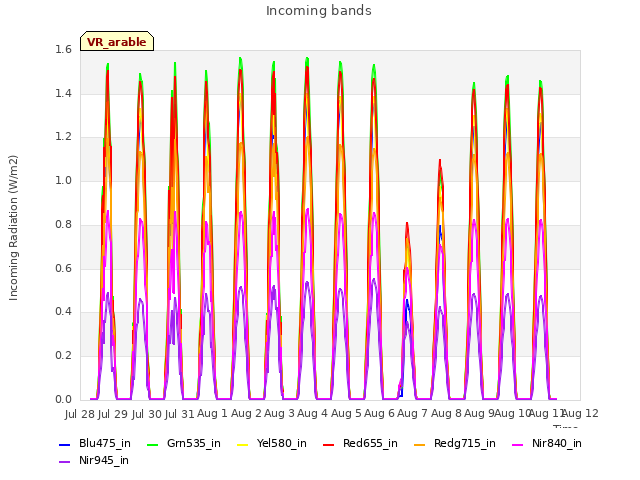This screenshot has width=640, height=480.
Task: Click the 1.6 y-axis tick label
Action: tap(63, 49)
